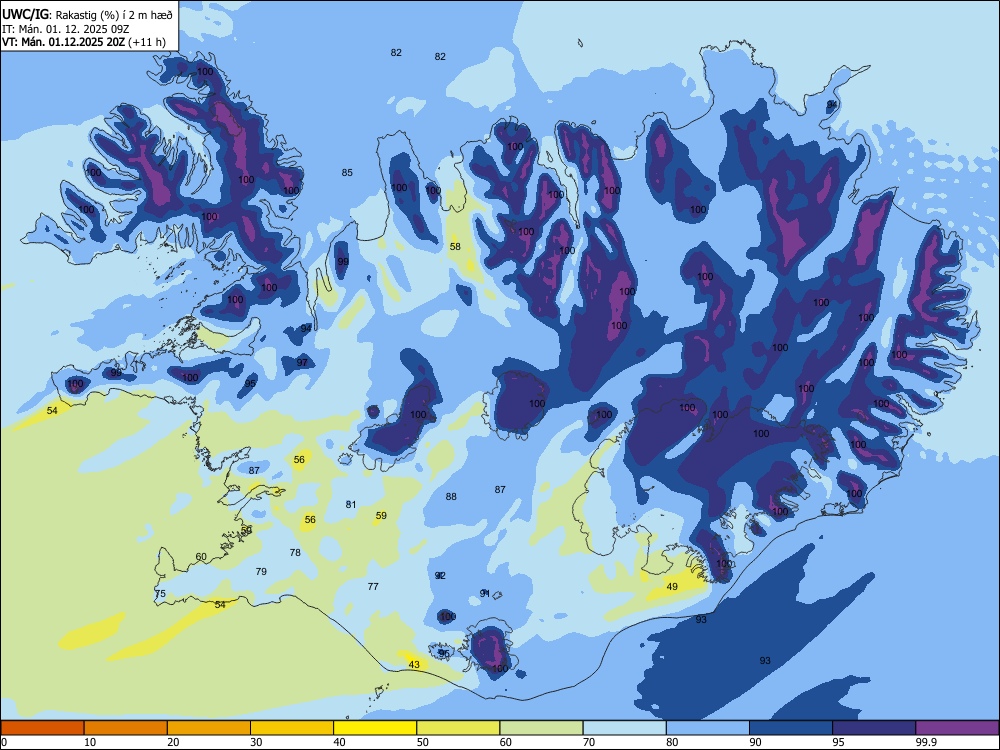Pick the purple above-99.9 legend swatch

click(957, 728)
